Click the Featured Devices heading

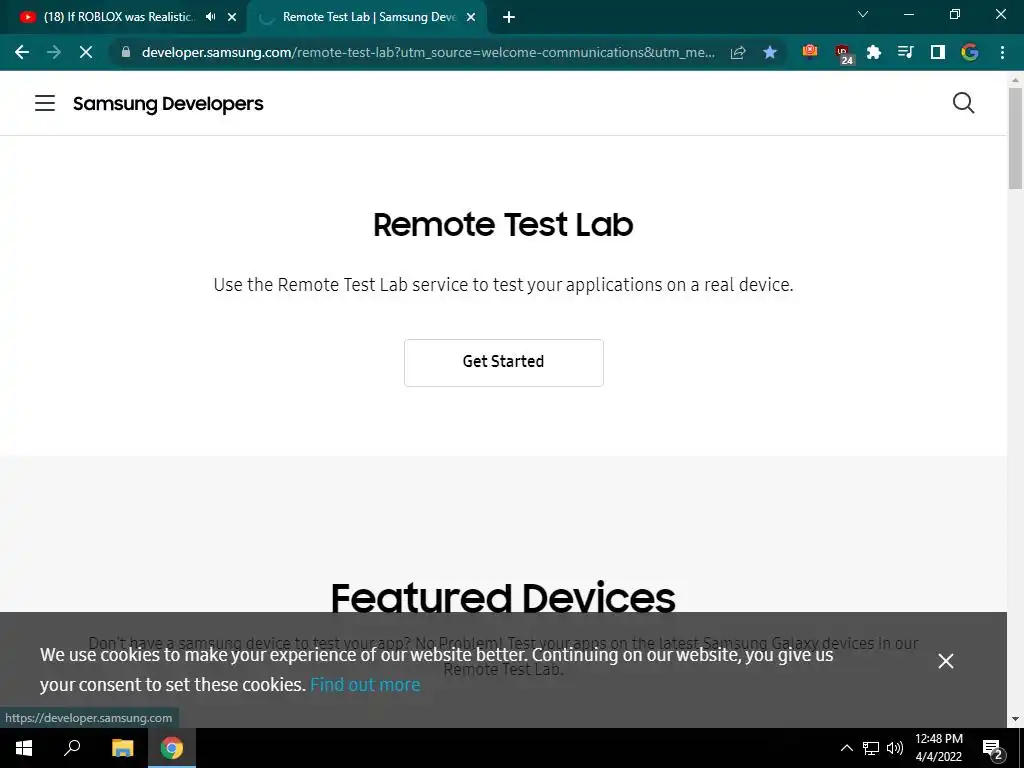pos(503,598)
